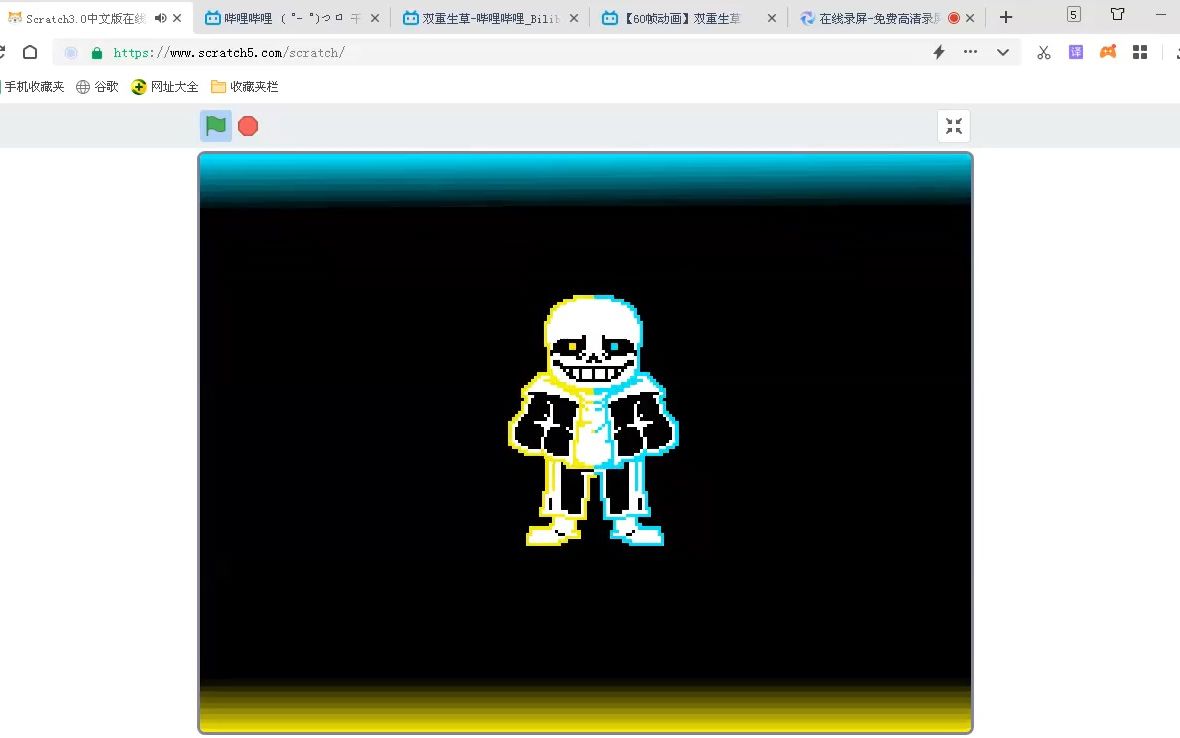Open the extensions grid icon

click(1140, 52)
